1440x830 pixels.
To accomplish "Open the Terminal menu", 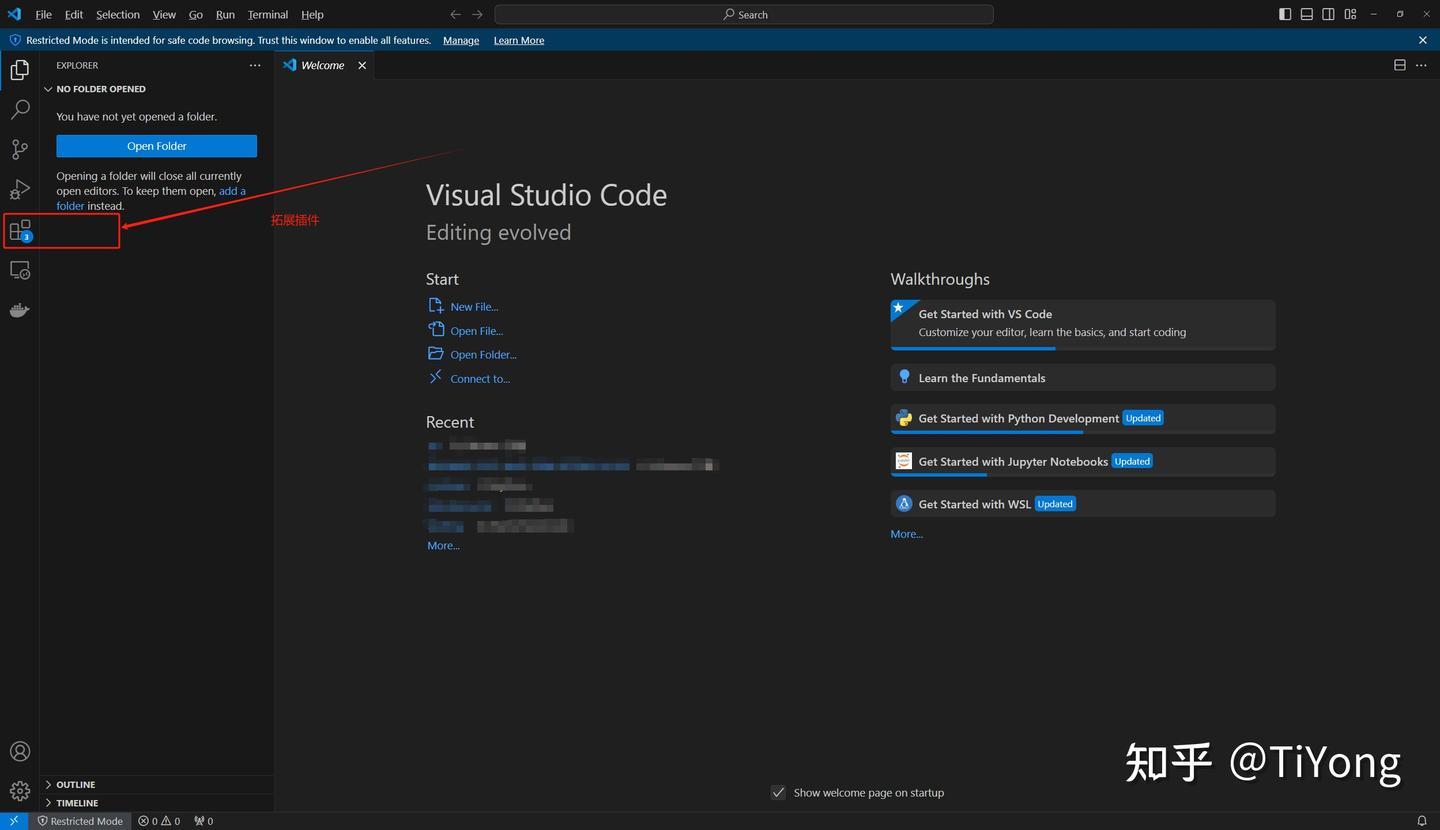I will click(x=266, y=14).
